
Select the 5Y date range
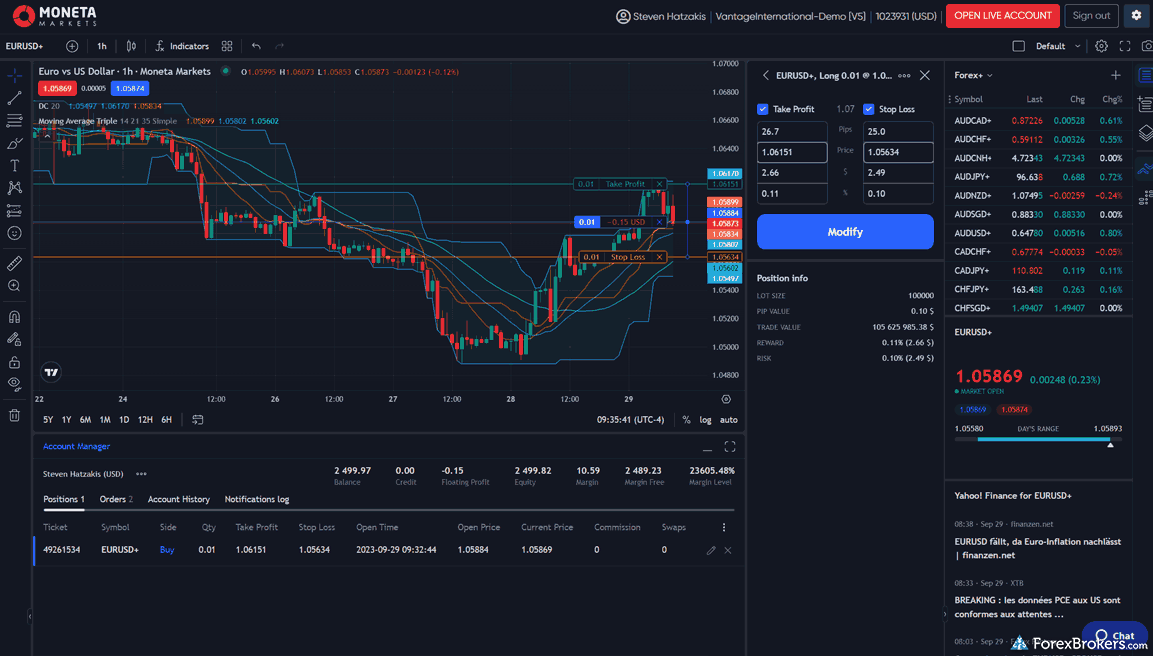pyautogui.click(x=48, y=420)
